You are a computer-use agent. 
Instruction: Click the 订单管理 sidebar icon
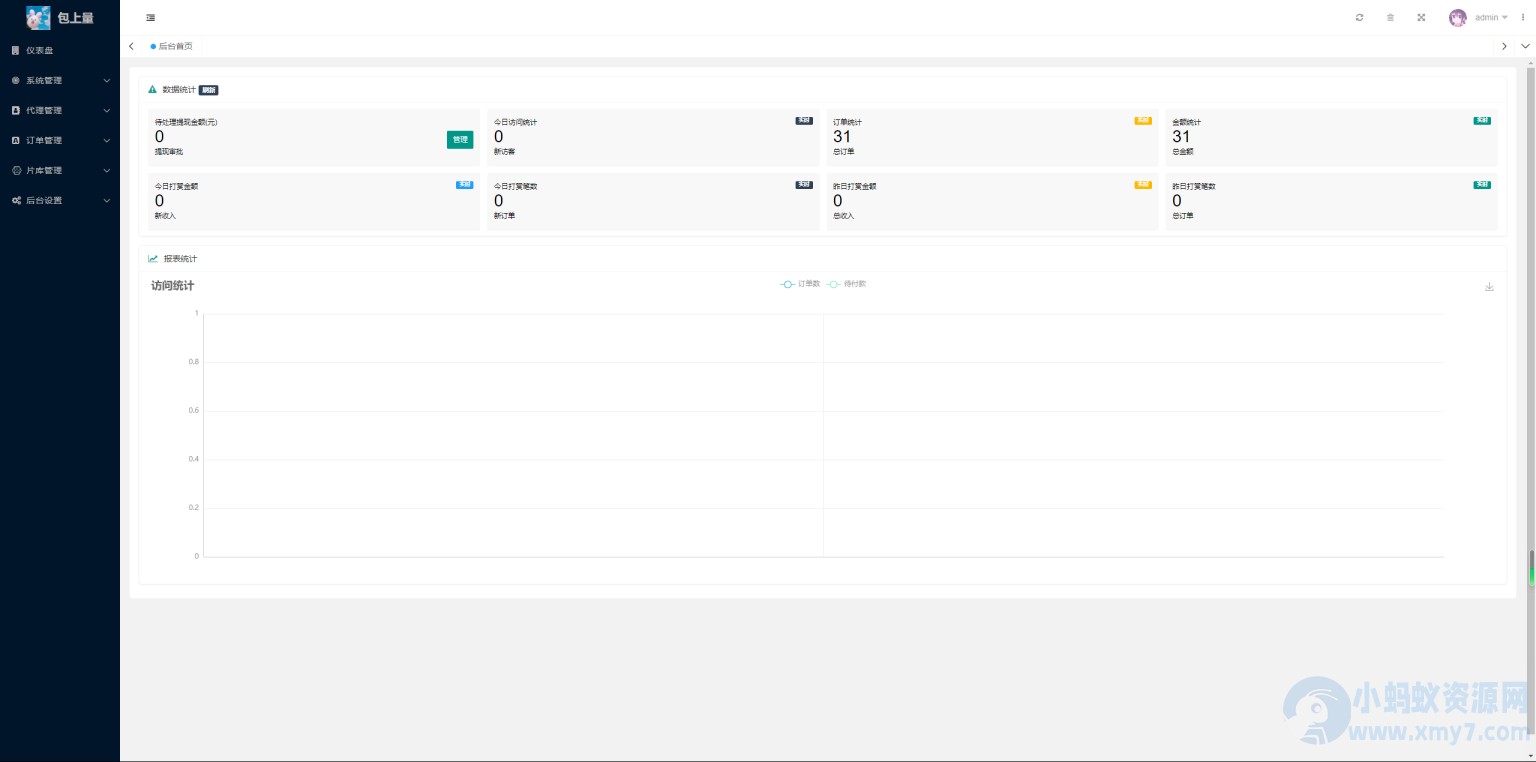coord(15,140)
